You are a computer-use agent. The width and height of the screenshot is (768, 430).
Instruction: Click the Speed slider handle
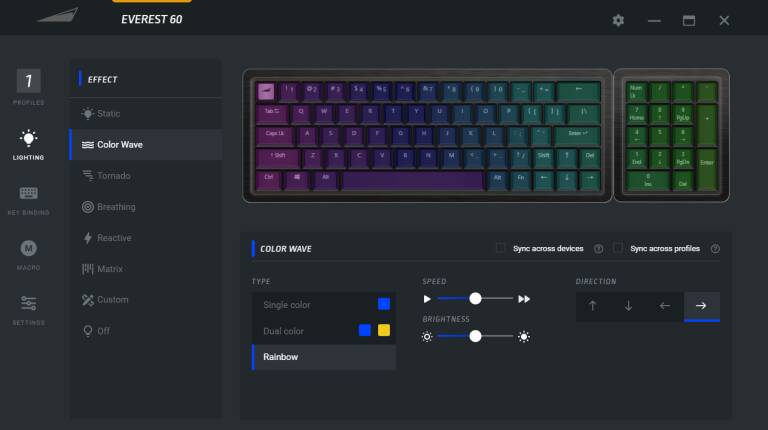[475, 299]
